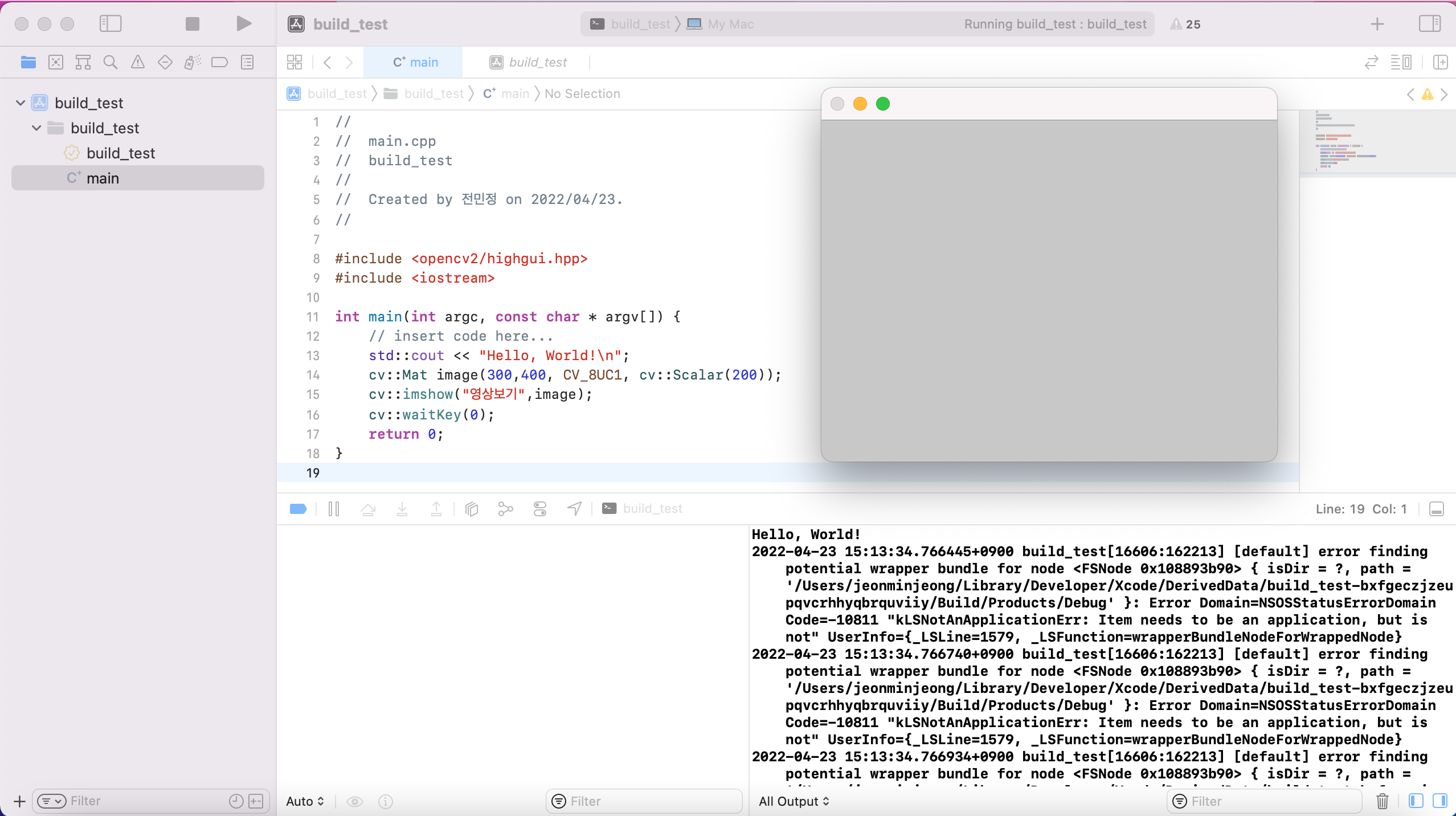Open Environment Overrides

point(540,509)
